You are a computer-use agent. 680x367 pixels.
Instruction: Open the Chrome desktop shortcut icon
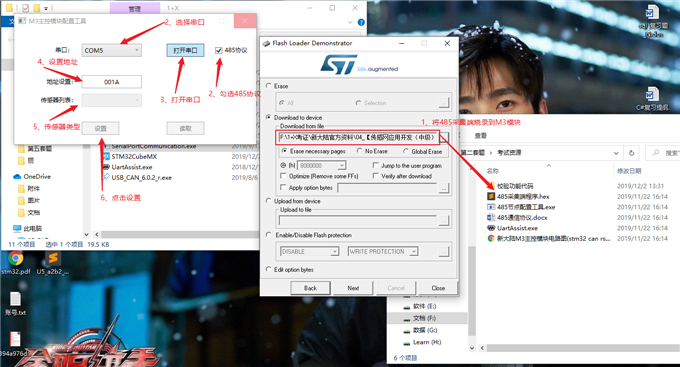(x=16, y=259)
